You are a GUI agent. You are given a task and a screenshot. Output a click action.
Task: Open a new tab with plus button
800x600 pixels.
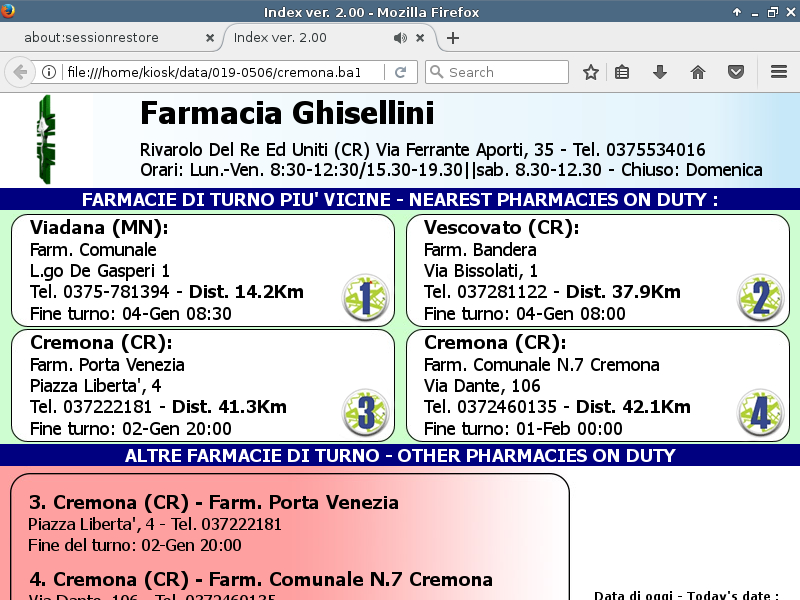point(453,38)
